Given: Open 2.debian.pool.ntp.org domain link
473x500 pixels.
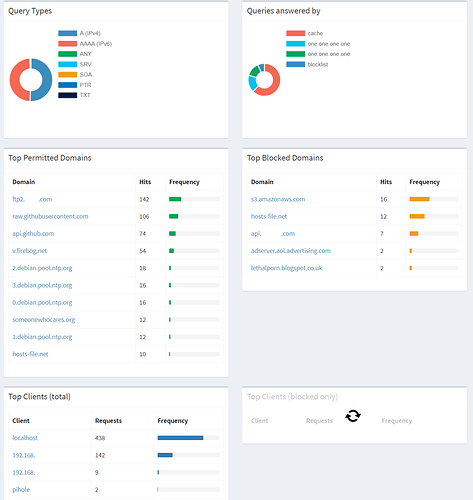Looking at the screenshot, I should pos(42,268).
